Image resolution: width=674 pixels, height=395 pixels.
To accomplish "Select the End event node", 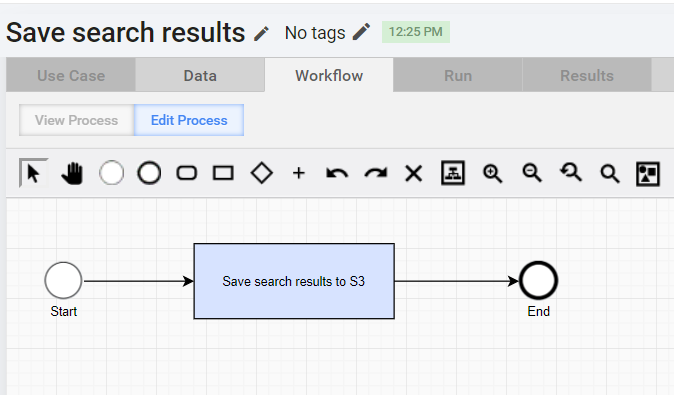I will pyautogui.click(x=539, y=281).
